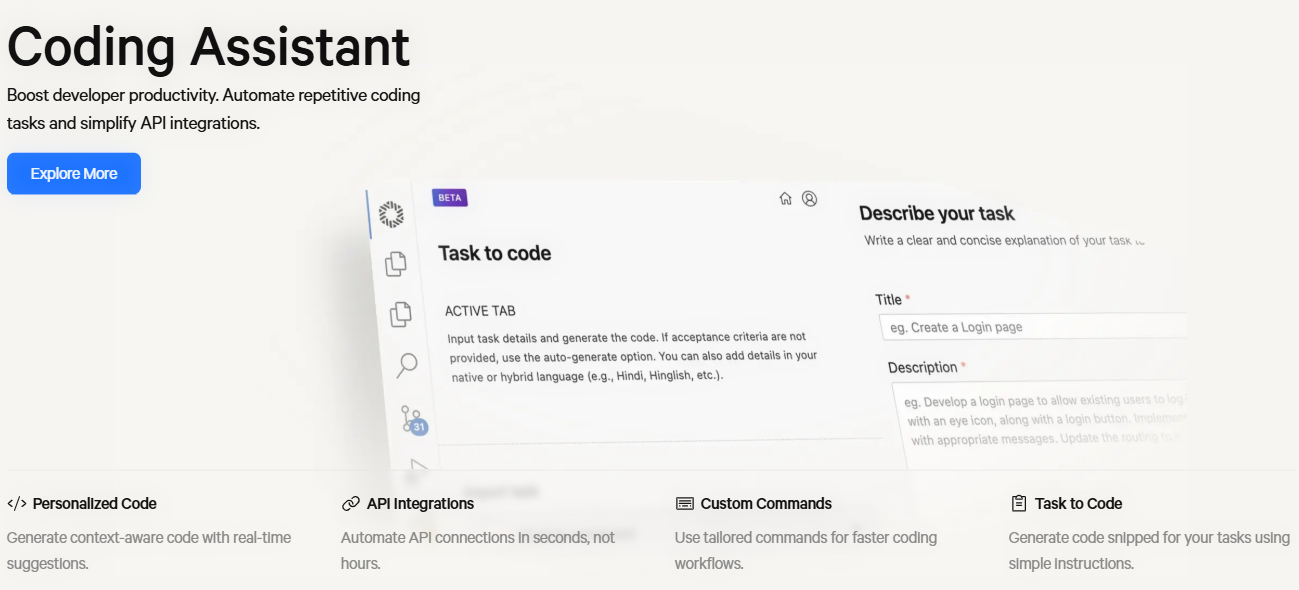Screen dimensions: 1299x590
Task: Select the files icon just above the magnifier
Action: 401,313
